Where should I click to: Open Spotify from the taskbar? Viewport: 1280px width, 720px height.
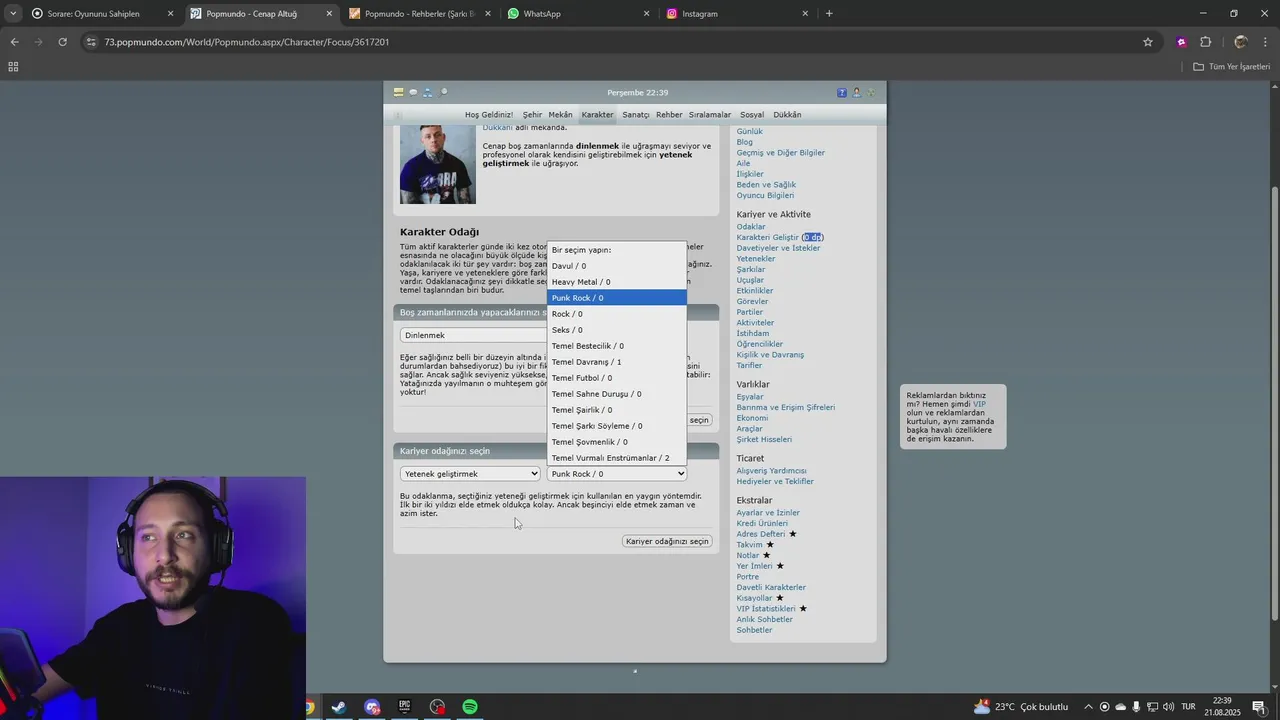tap(470, 707)
